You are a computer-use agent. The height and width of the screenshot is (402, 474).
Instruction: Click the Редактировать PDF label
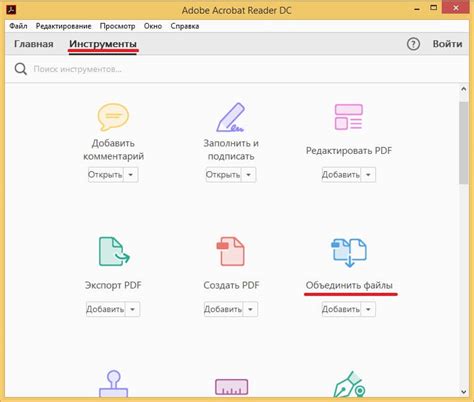349,151
